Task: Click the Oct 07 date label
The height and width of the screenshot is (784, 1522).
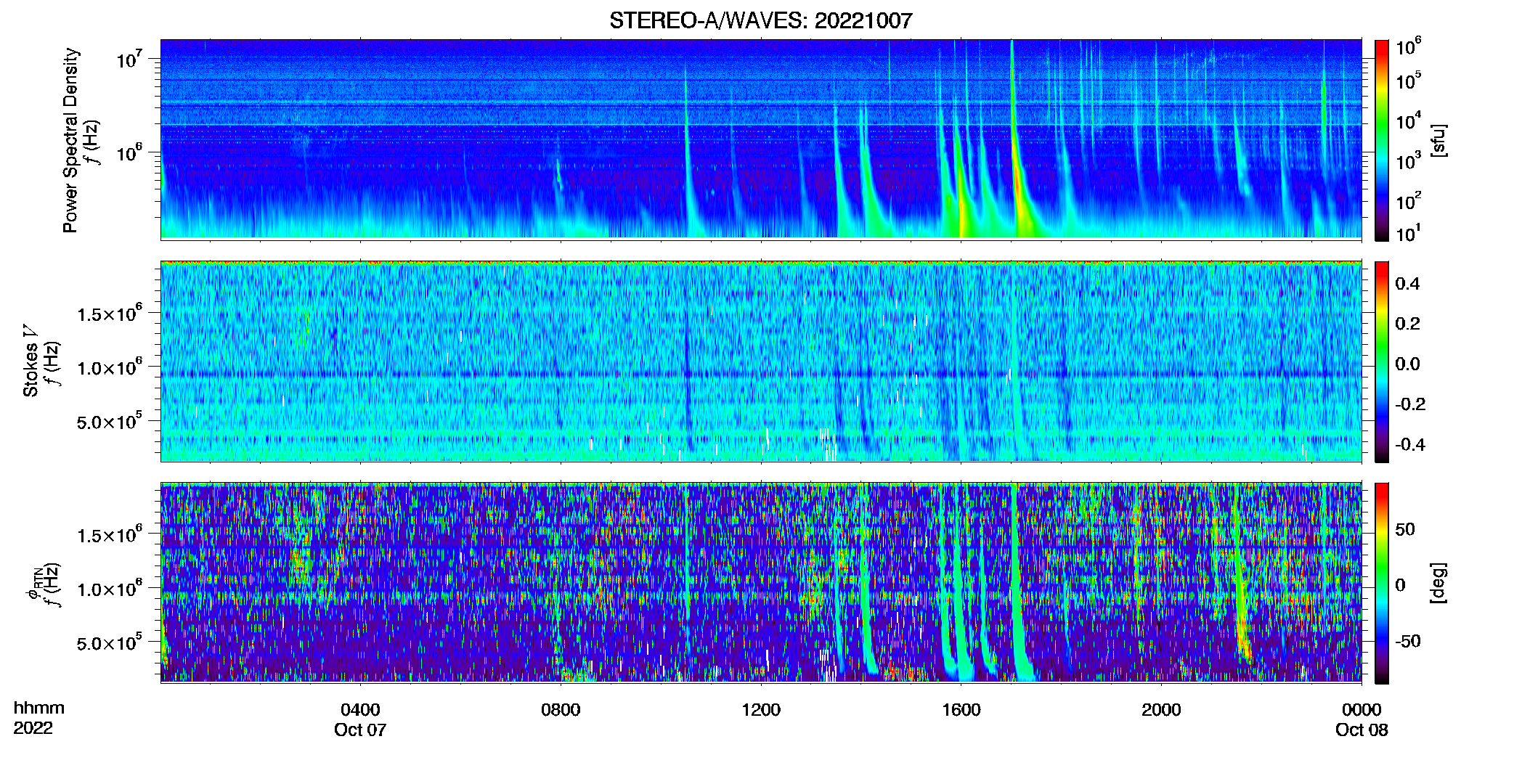Action: (x=360, y=730)
